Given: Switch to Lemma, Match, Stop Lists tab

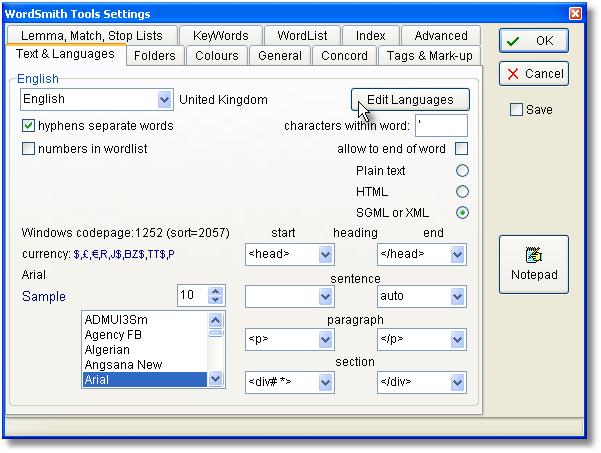Looking at the screenshot, I should 92,36.
